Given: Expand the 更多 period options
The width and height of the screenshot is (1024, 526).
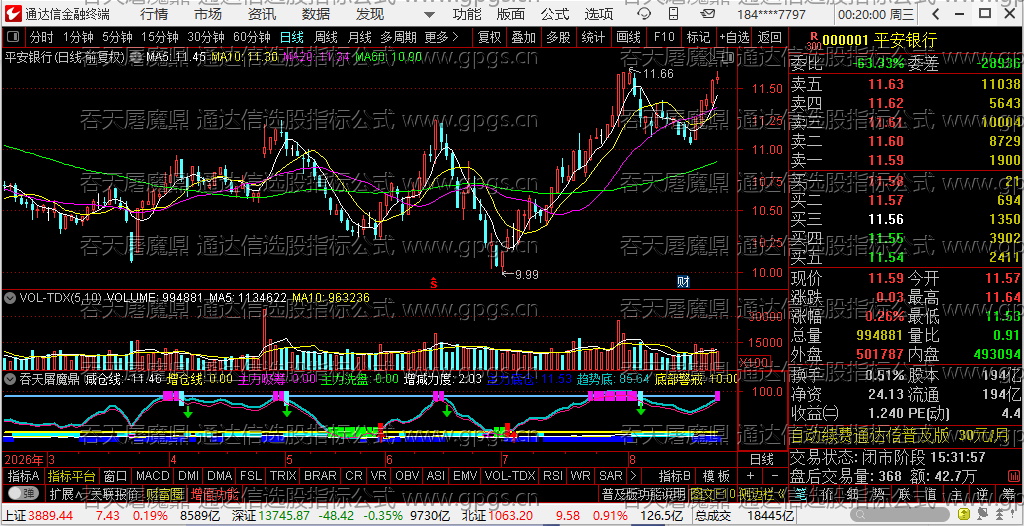Looking at the screenshot, I should coord(442,37).
